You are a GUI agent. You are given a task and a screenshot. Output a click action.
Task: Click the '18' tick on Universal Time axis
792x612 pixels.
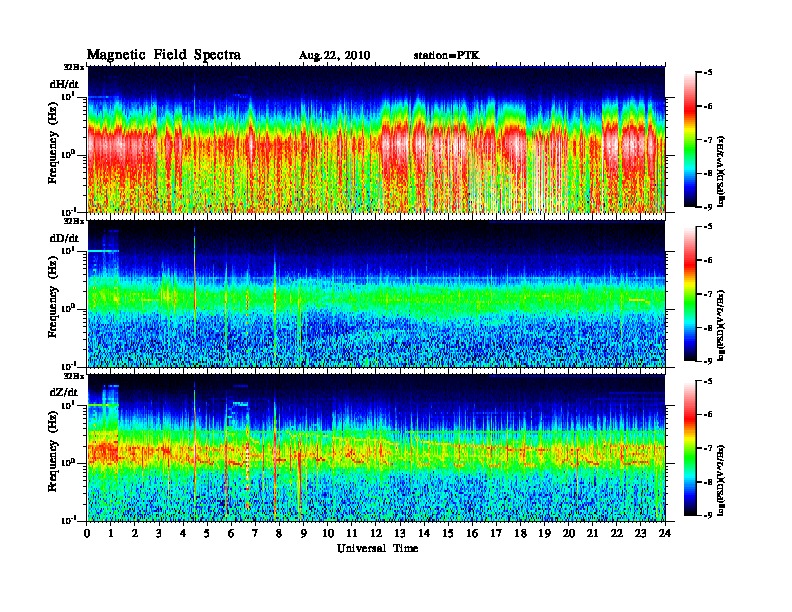(x=520, y=534)
